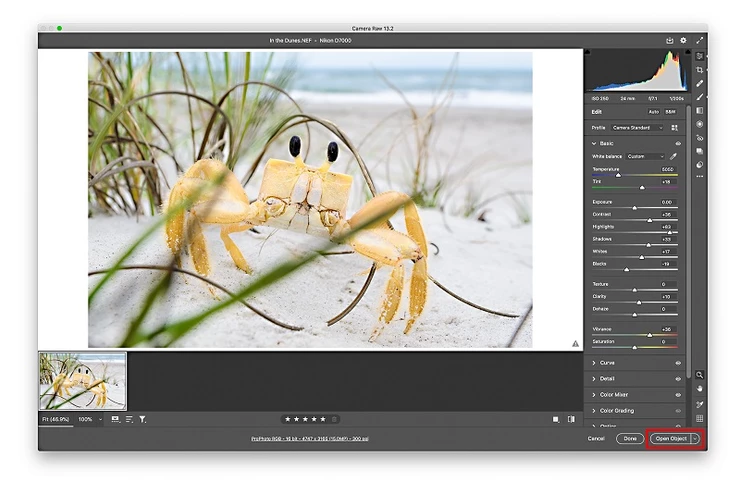Open the arrow next to Open Object
Viewport: 740px width, 482px height.
(x=695, y=438)
